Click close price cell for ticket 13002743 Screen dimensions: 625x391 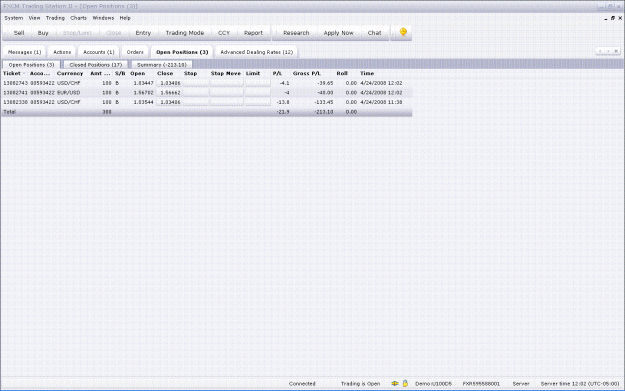(x=169, y=83)
